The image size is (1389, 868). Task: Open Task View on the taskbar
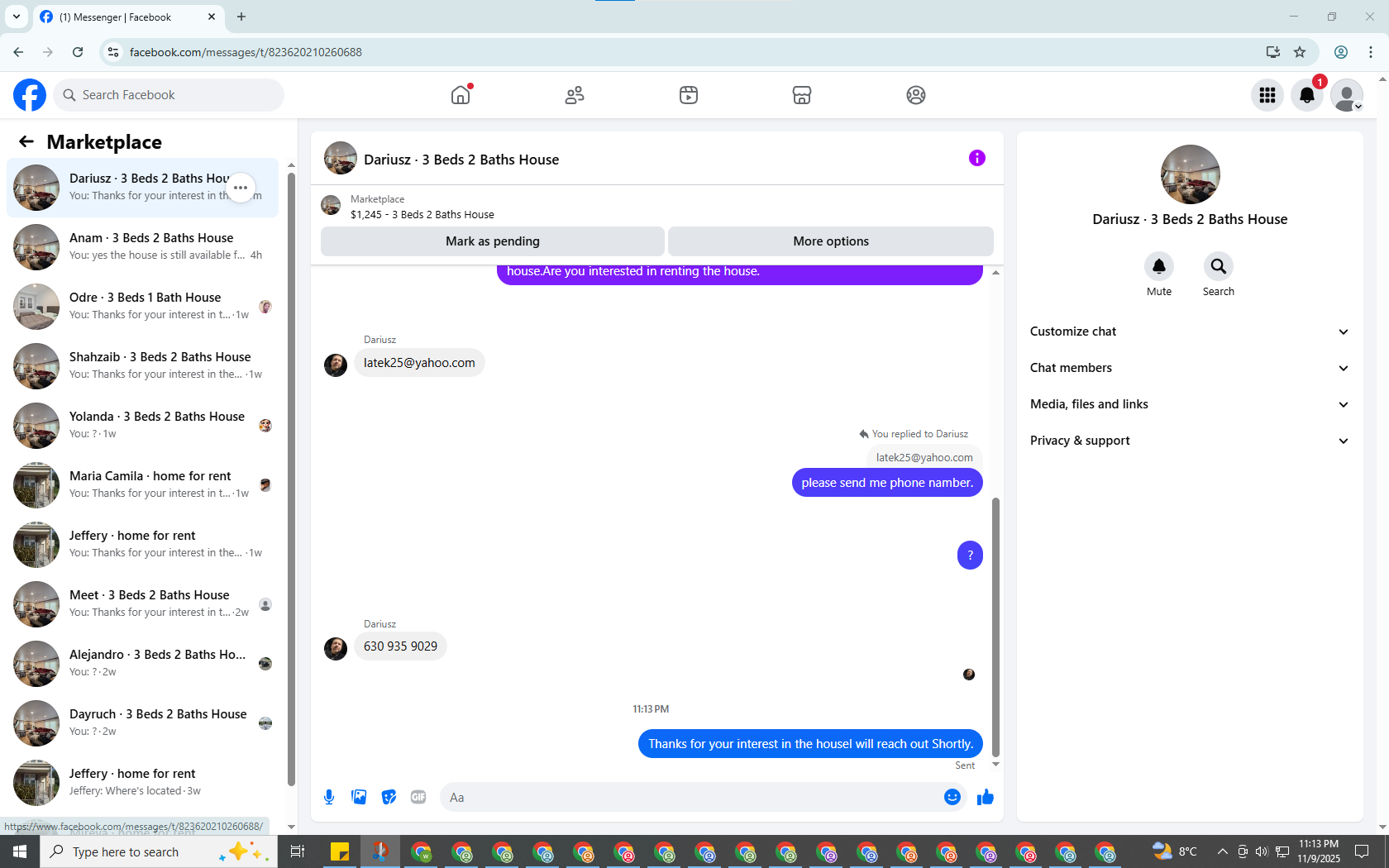click(x=298, y=851)
